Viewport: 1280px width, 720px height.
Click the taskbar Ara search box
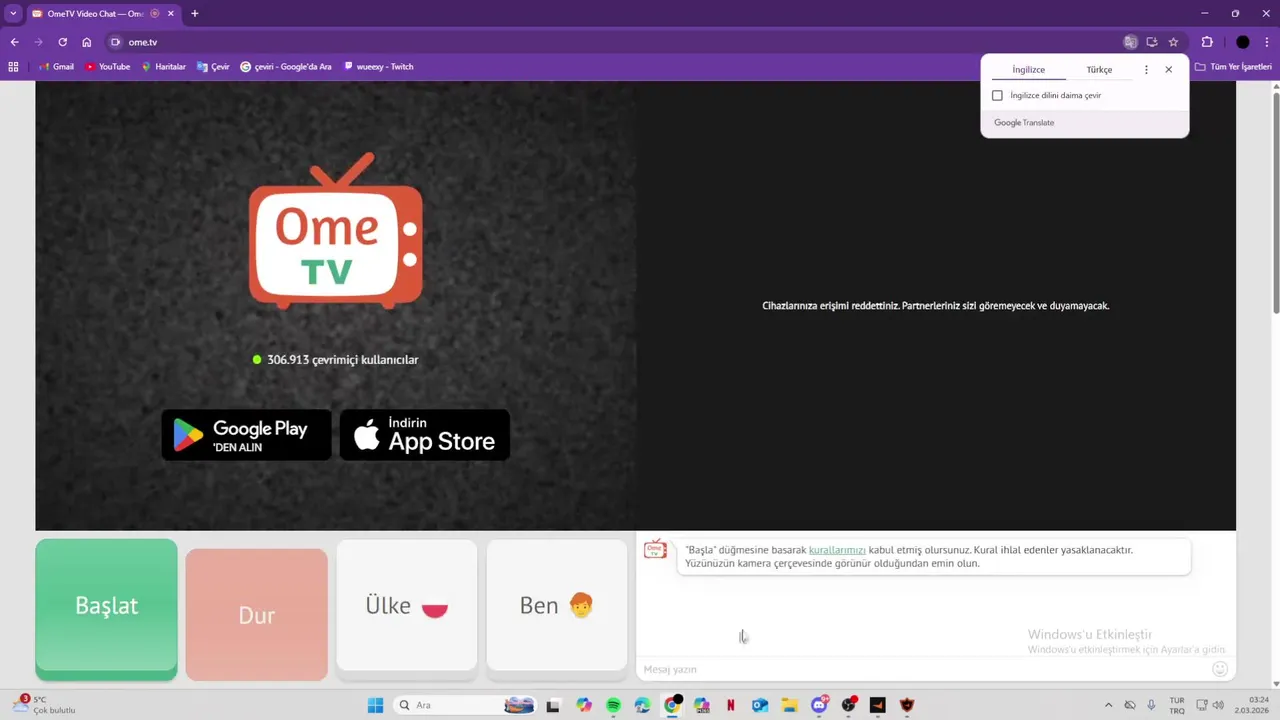click(x=465, y=705)
